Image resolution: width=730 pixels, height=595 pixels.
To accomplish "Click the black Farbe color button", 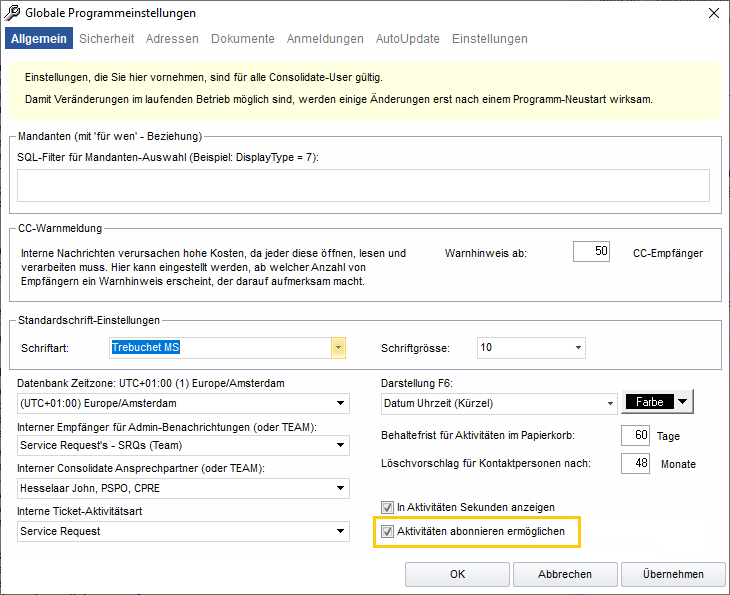I will click(x=648, y=403).
